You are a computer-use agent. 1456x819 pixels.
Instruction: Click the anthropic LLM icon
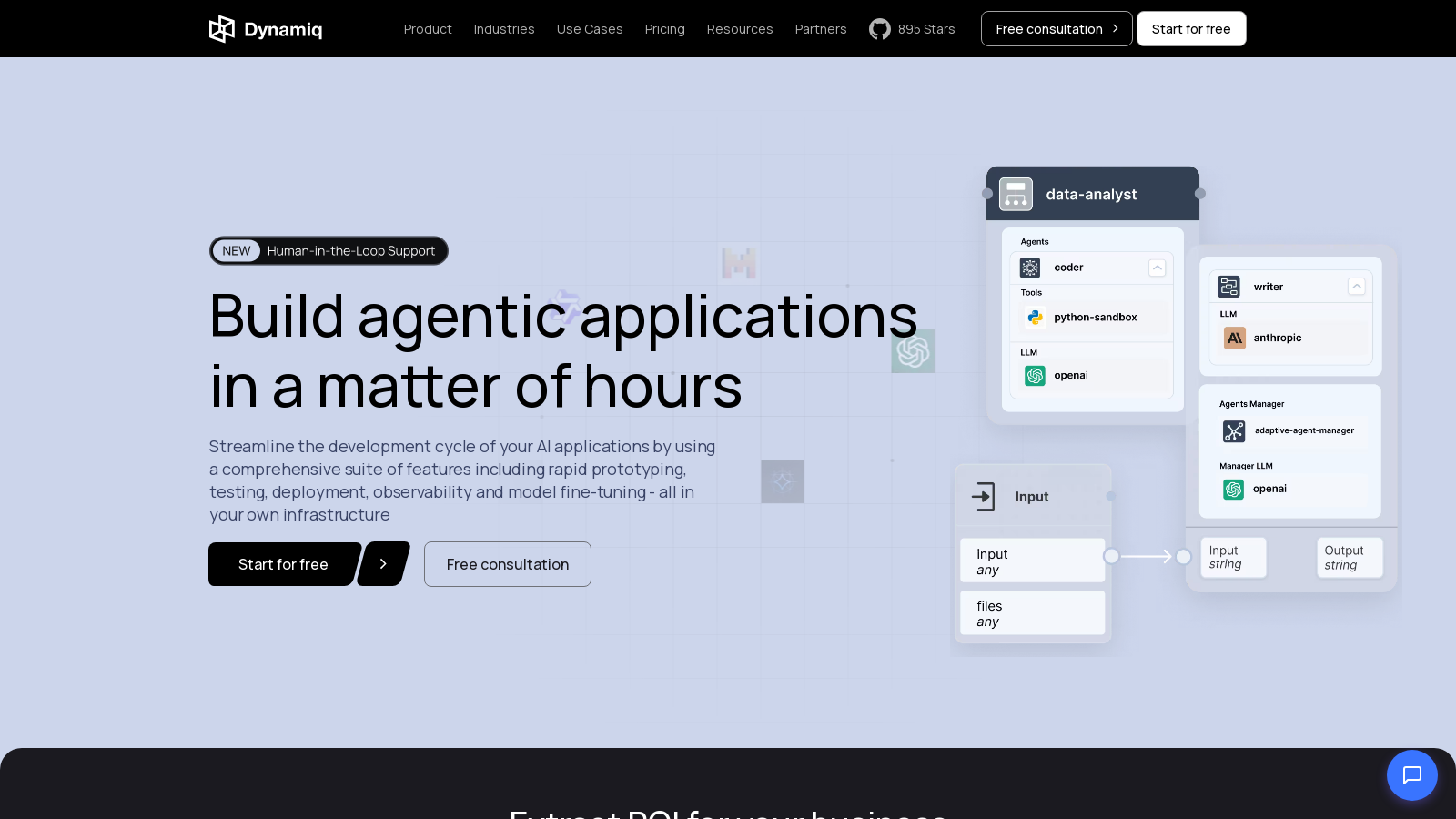click(1234, 338)
